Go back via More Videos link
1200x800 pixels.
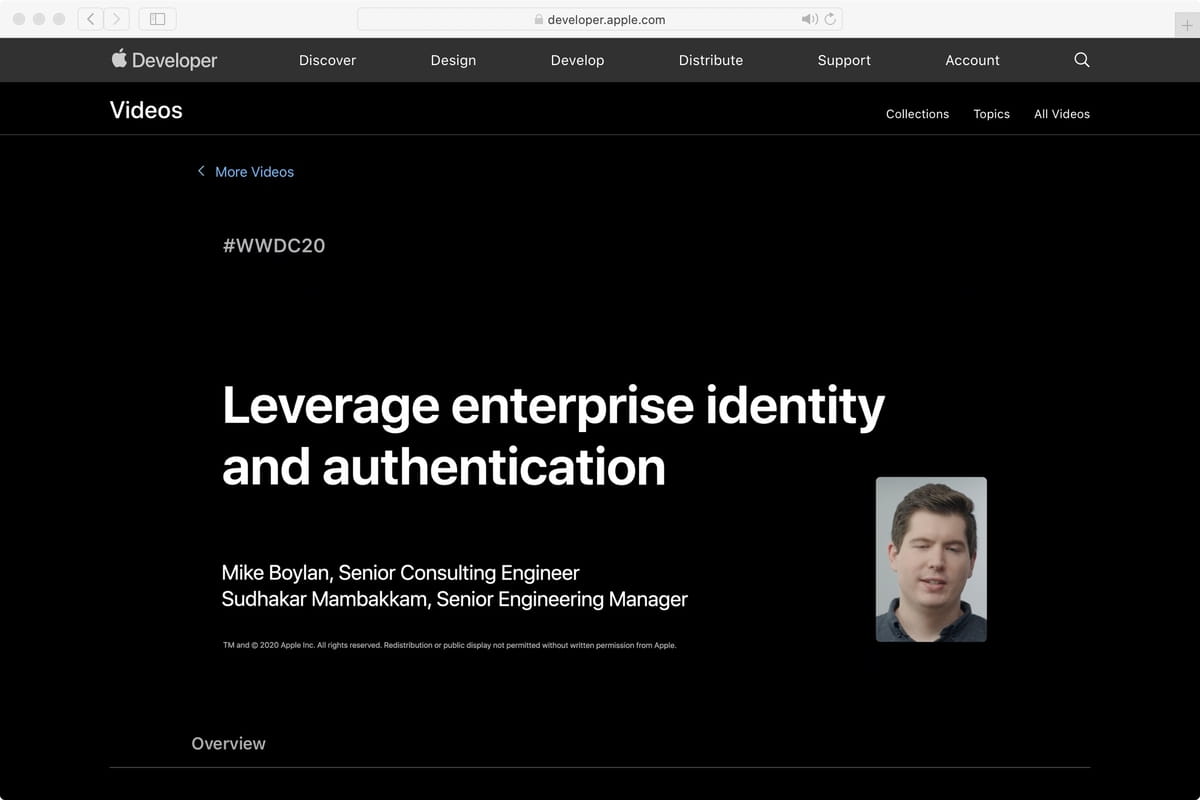[245, 172]
